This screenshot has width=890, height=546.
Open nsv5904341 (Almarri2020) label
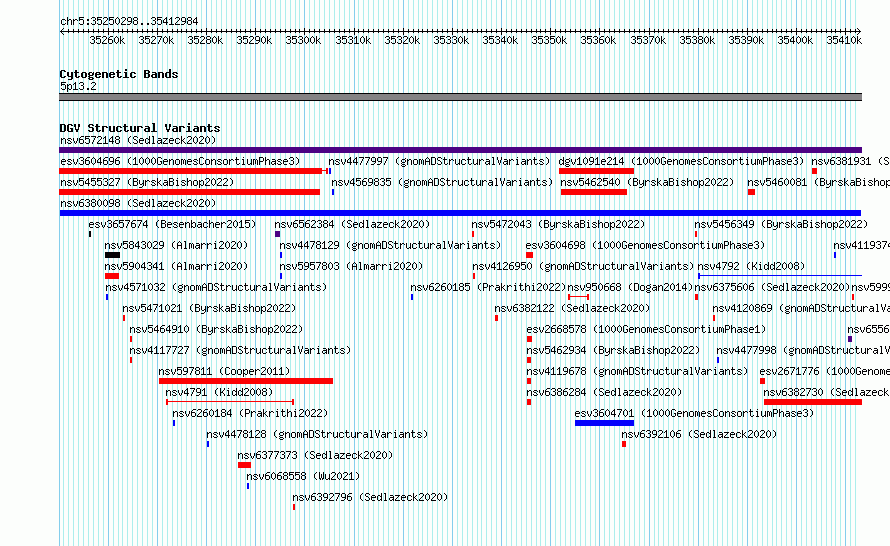(176, 266)
